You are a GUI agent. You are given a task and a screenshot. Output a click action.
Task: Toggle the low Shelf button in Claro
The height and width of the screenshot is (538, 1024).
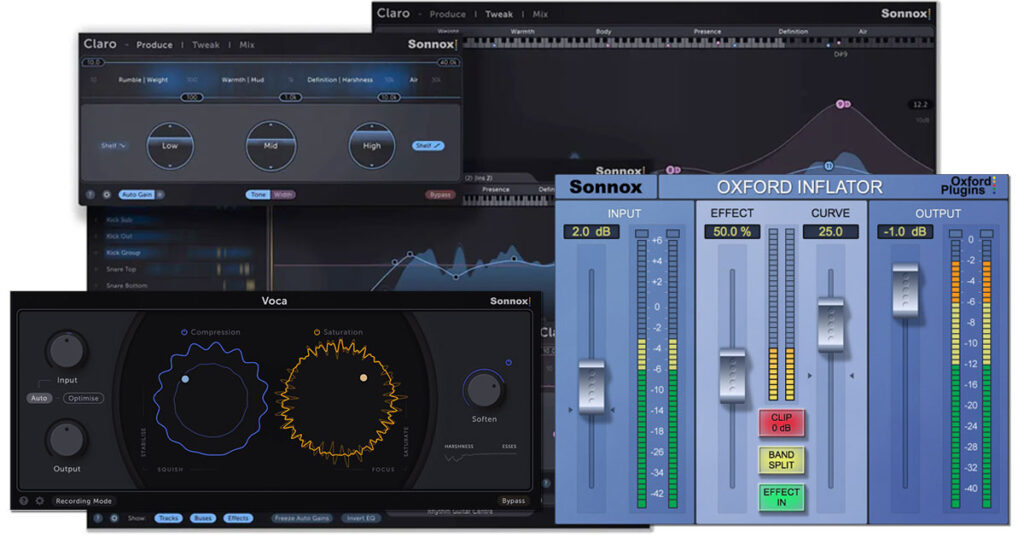(113, 146)
